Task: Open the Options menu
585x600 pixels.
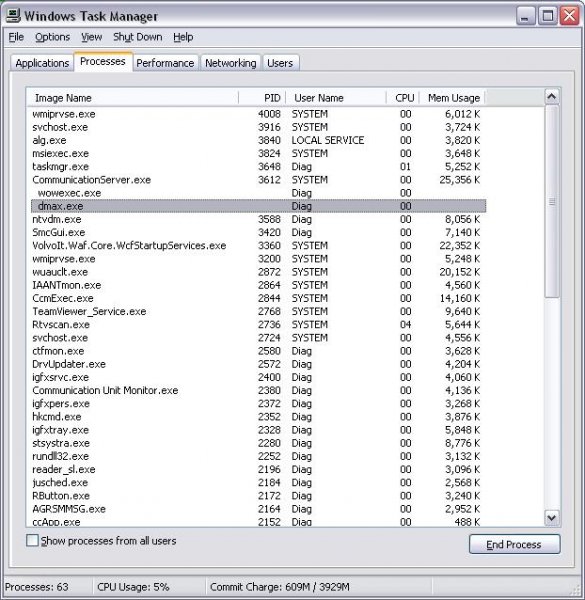Action: pos(52,37)
